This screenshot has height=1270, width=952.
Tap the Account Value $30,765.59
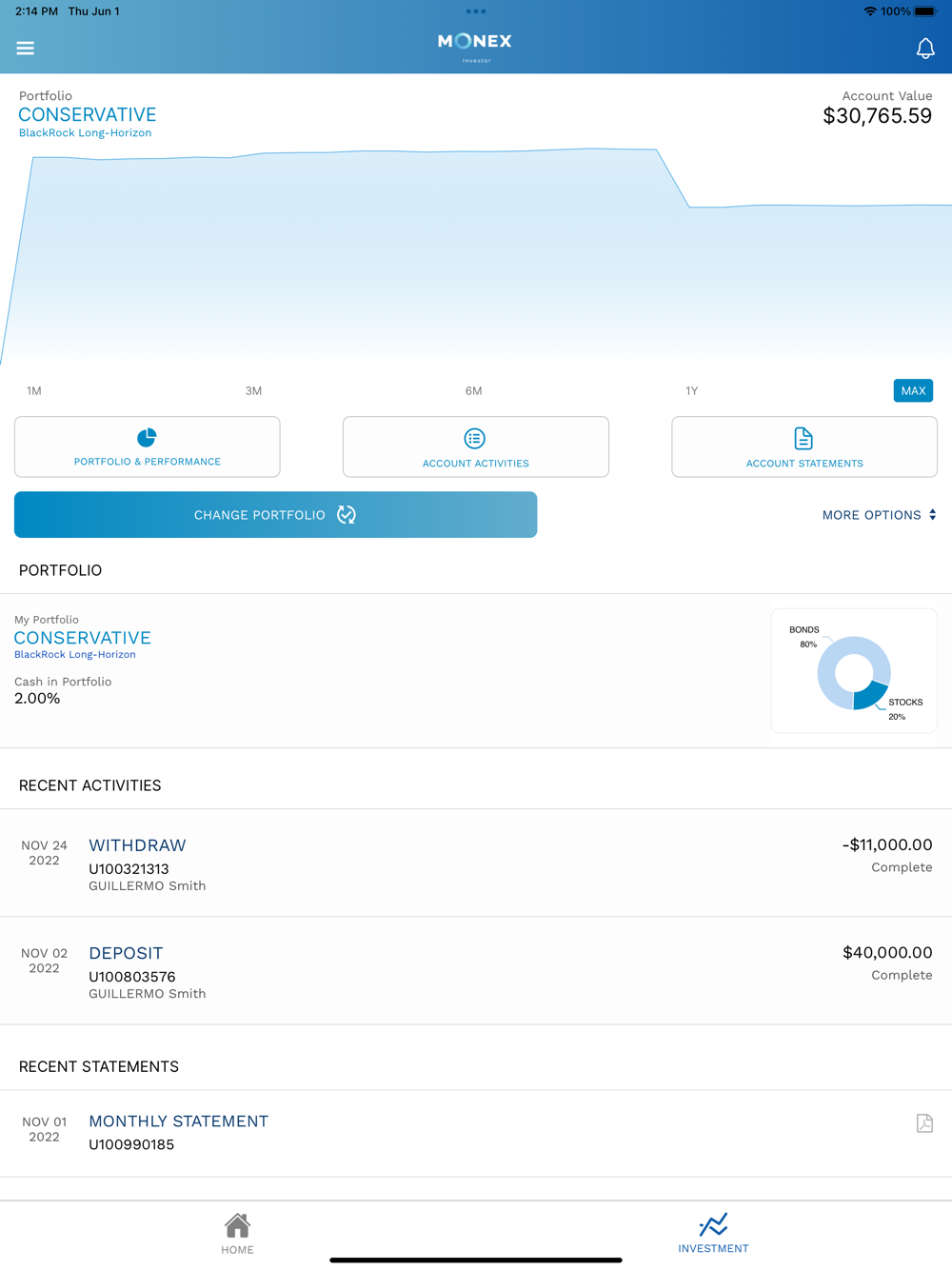coord(877,116)
